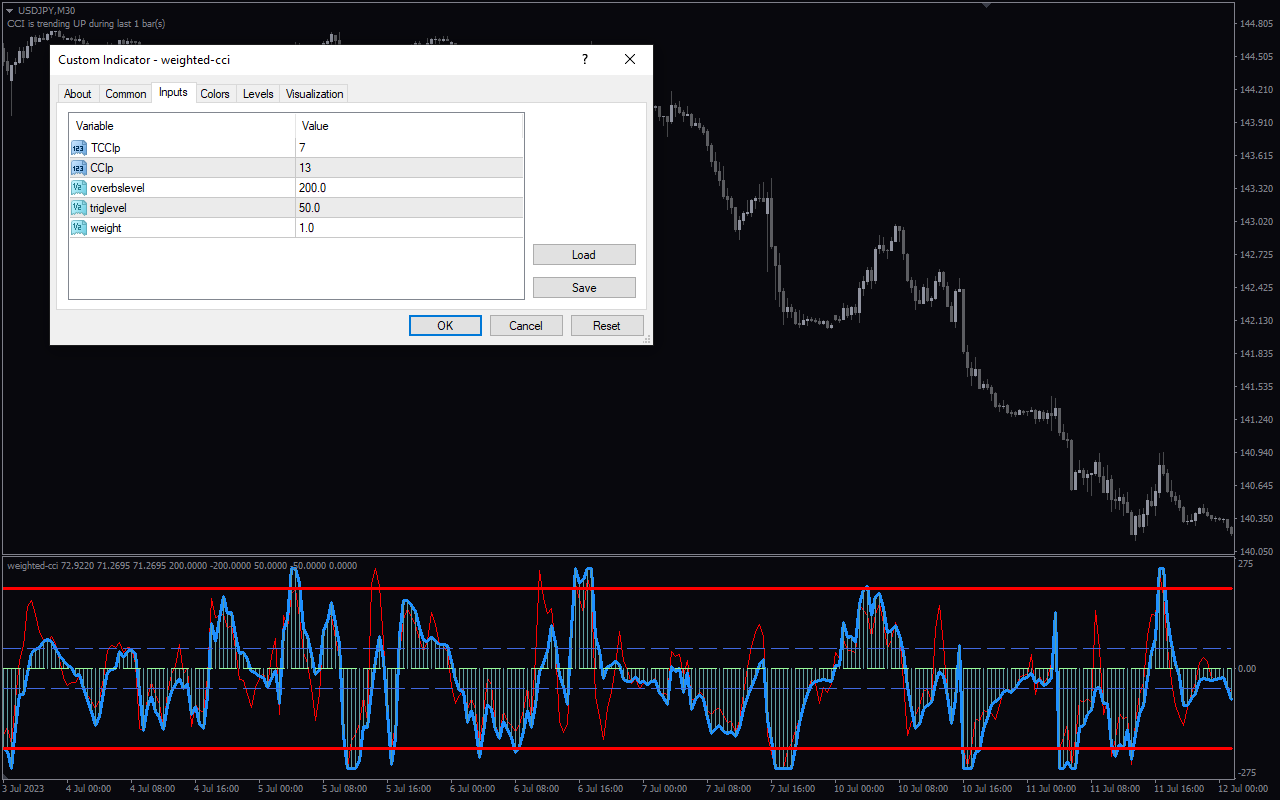The width and height of the screenshot is (1280, 800).
Task: Click the 11 Jul 16:00 time label
Action: pyautogui.click(x=1181, y=788)
